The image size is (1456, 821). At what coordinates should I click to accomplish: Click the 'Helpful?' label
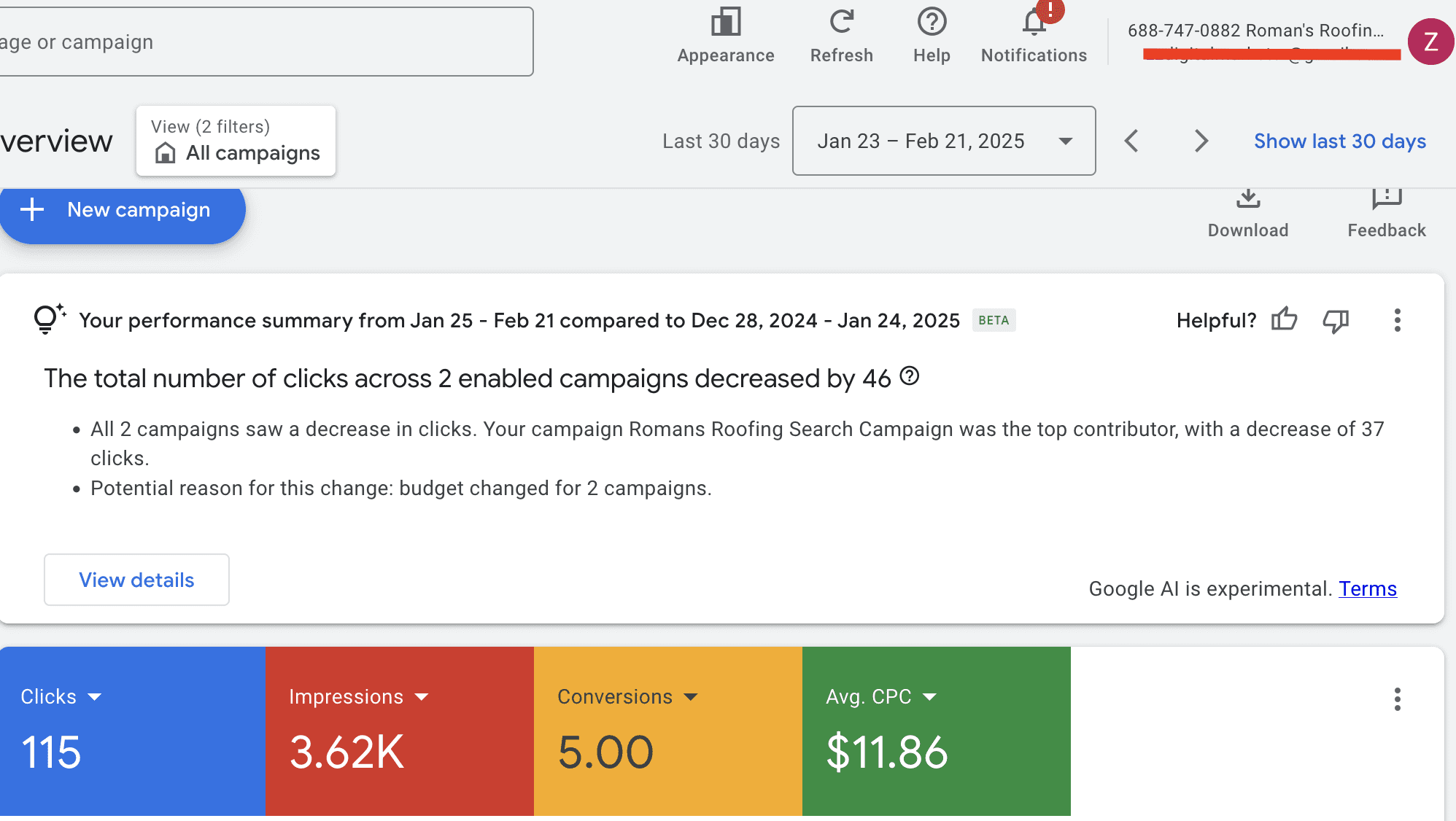pyautogui.click(x=1216, y=320)
